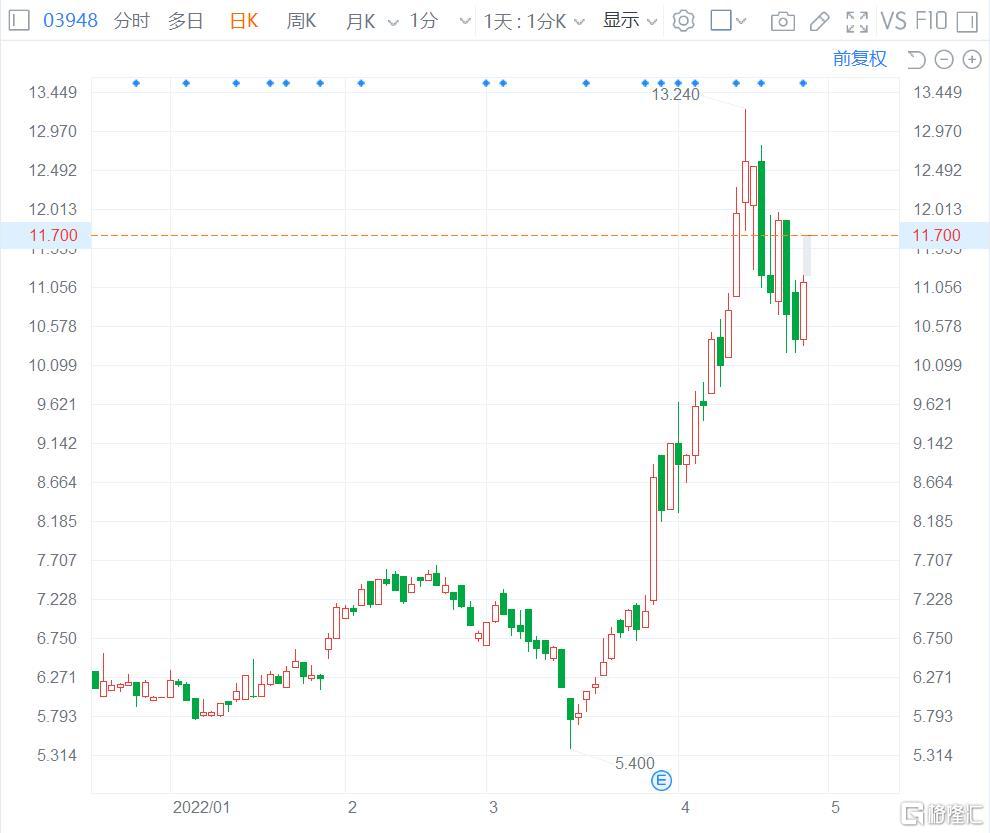Screen dimensions: 990x833
Task: Zoom in chart with plus icon
Action: 971,60
